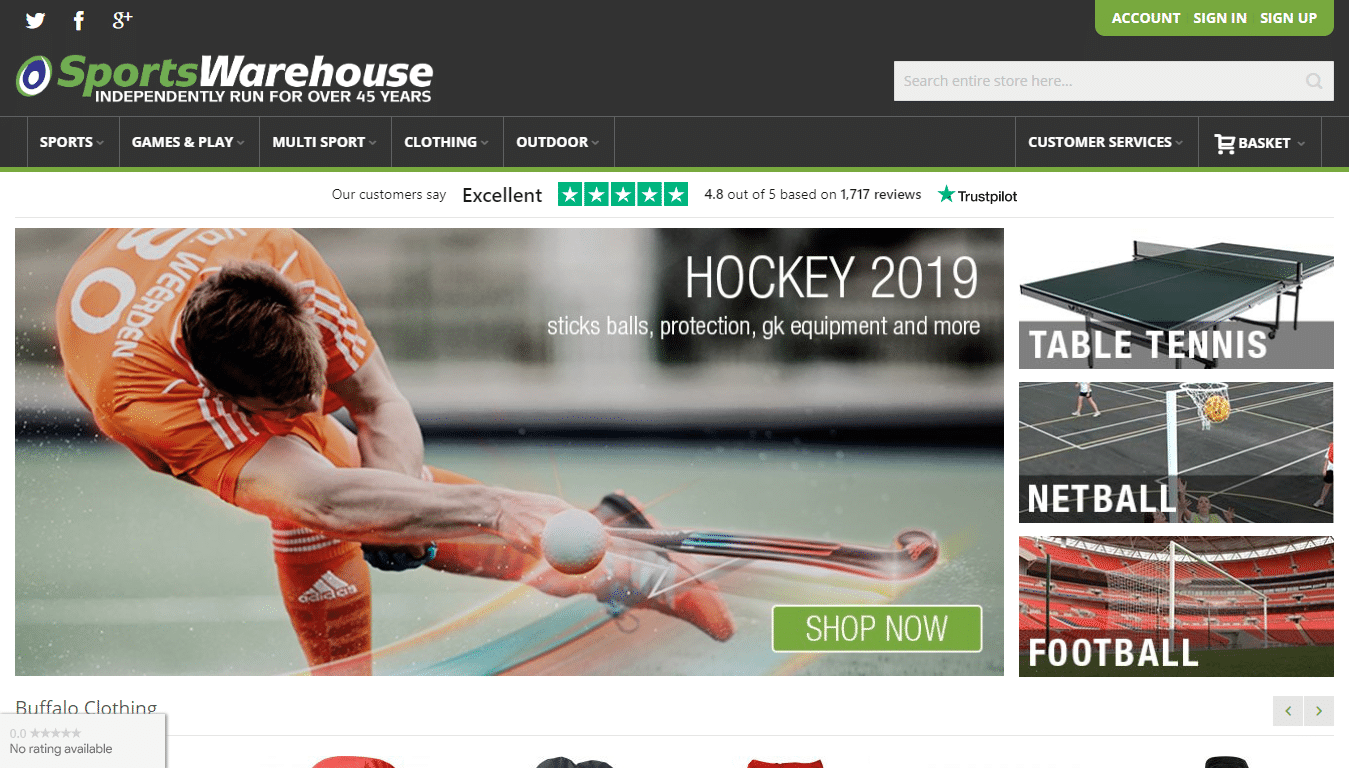Open the Twitter social icon
Screen dimensions: 1349x768
click(x=36, y=20)
